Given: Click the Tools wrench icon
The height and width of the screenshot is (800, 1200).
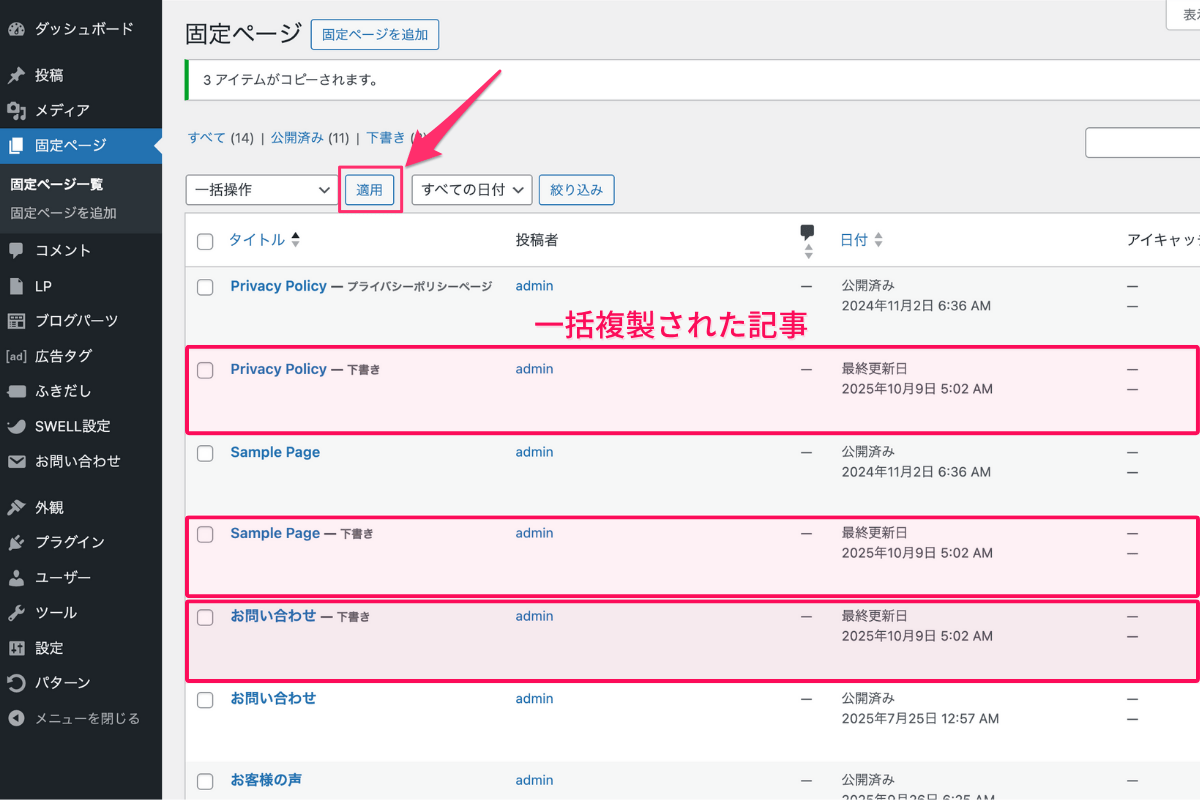Looking at the screenshot, I should coord(16,613).
